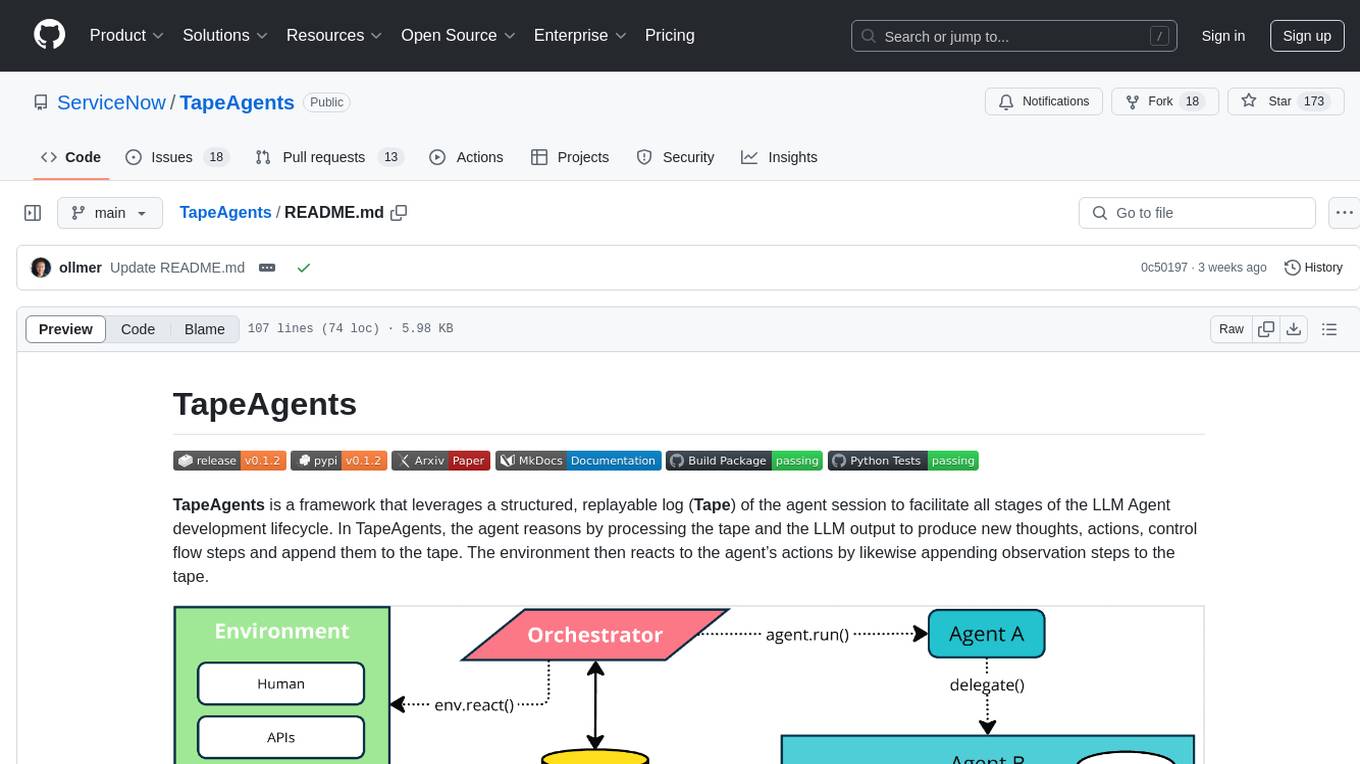Toggle the file tree side panel
Viewport: 1360px width, 764px height.
(x=33, y=213)
